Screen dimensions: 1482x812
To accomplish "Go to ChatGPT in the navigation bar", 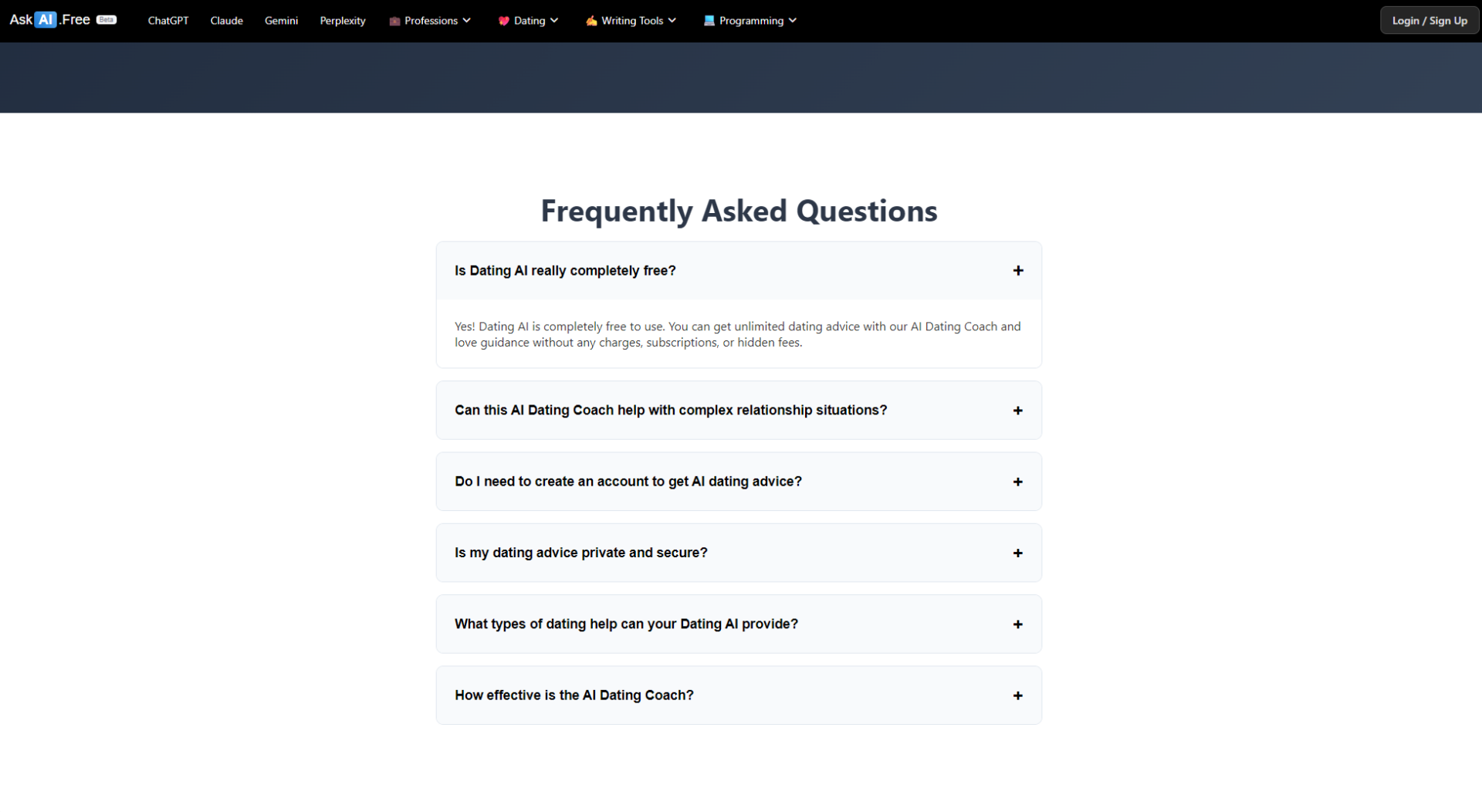I will click(x=168, y=21).
